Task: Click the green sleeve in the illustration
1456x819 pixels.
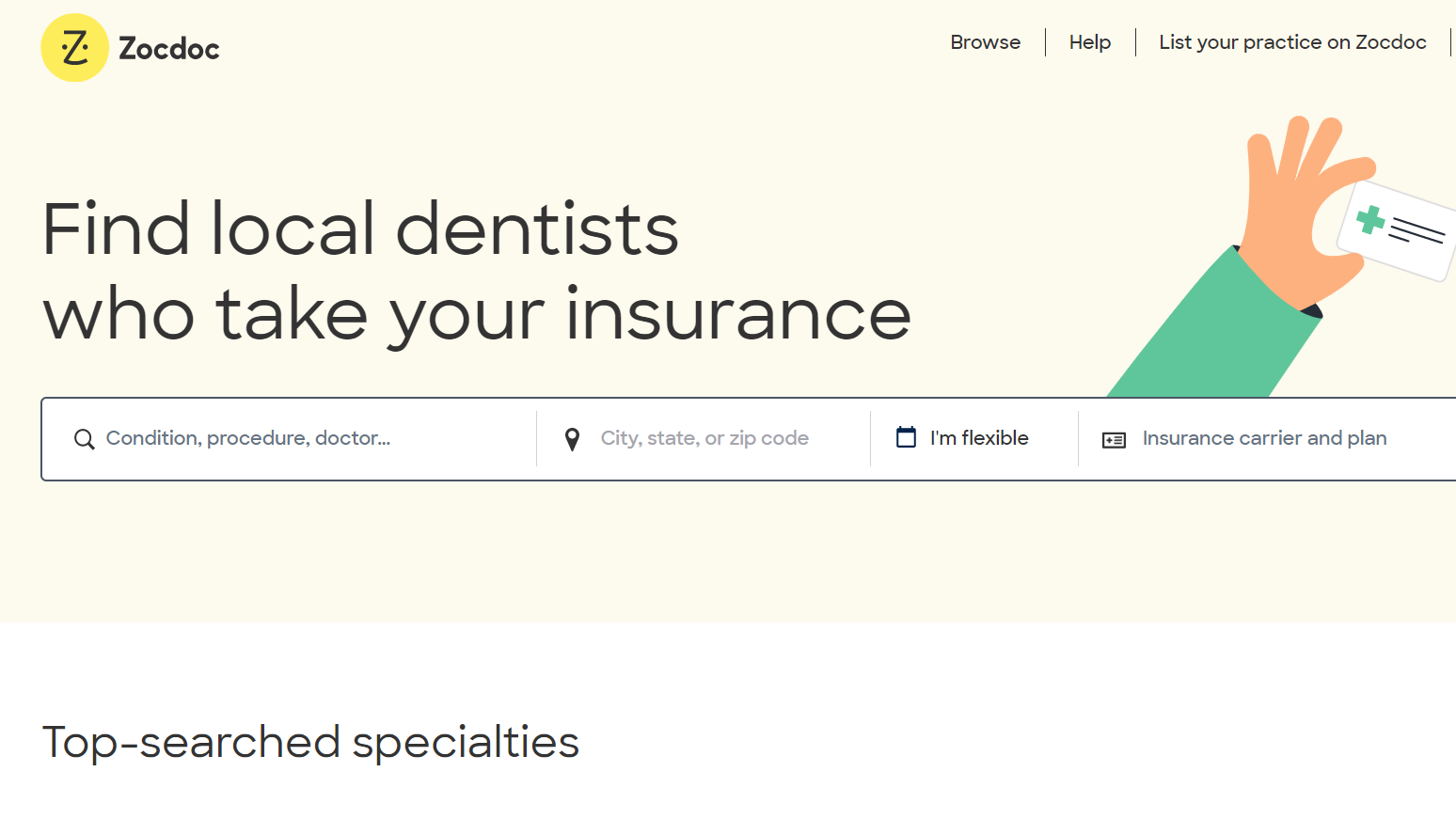Action: 1213,329
